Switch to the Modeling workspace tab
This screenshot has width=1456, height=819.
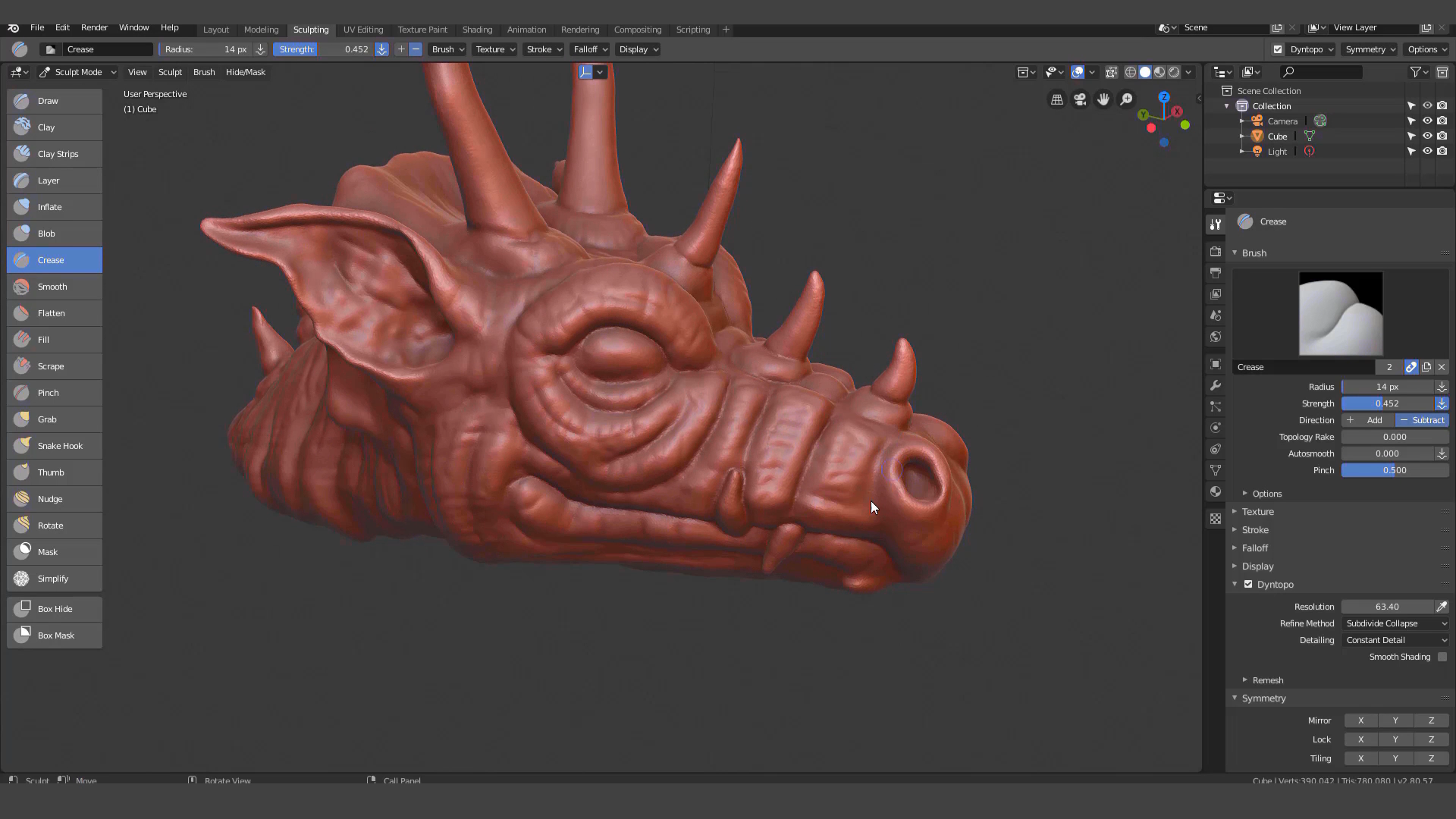point(261,30)
